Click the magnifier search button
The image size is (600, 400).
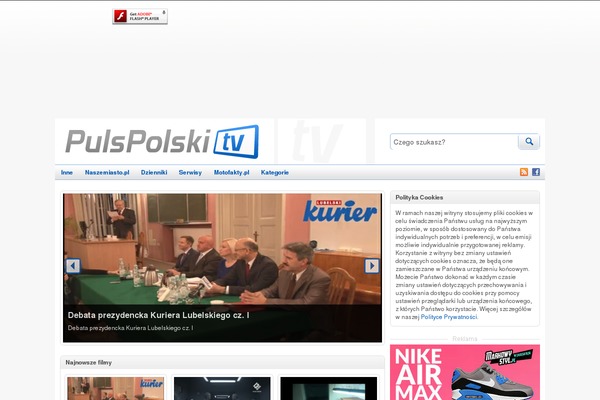point(529,142)
